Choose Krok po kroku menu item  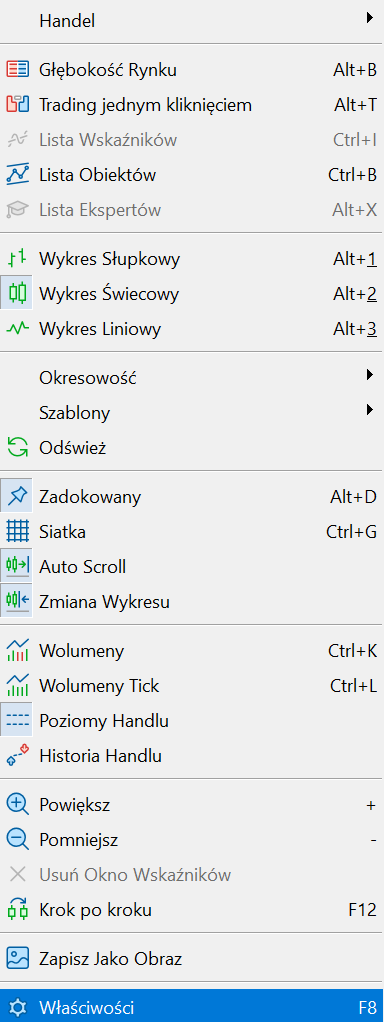(192, 909)
